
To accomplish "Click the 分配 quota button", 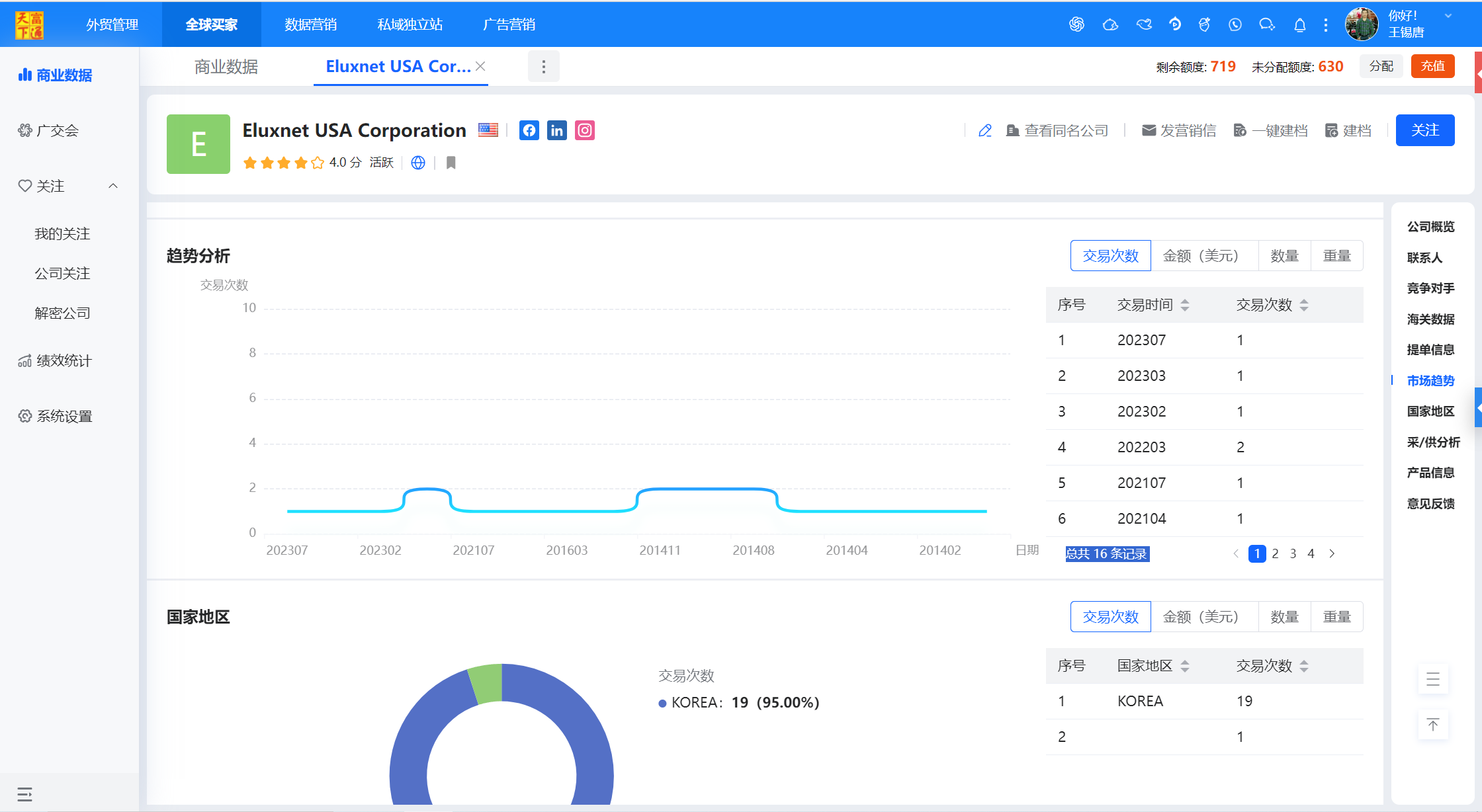I will tap(1381, 66).
